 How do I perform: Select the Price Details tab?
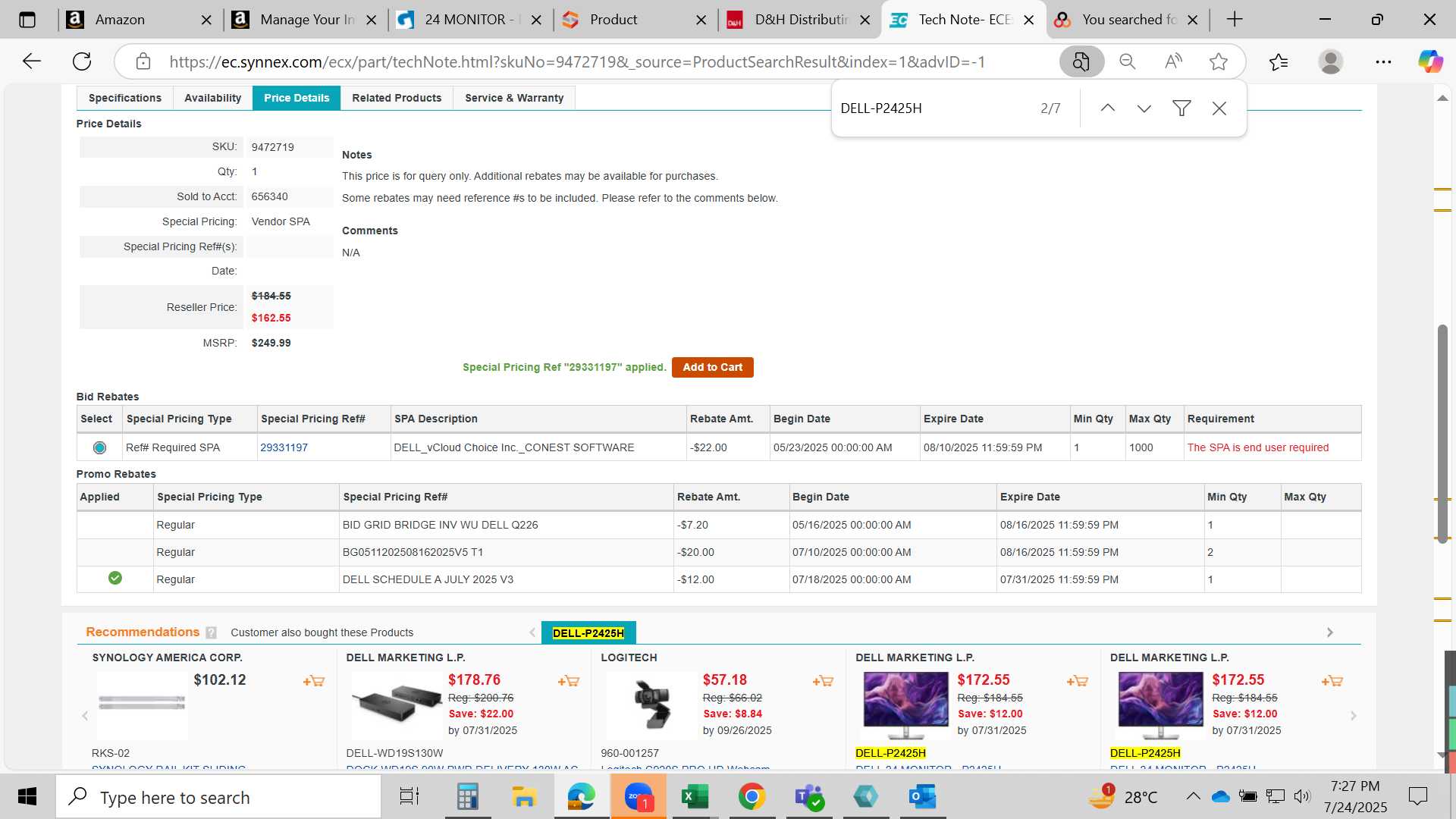coord(297,98)
